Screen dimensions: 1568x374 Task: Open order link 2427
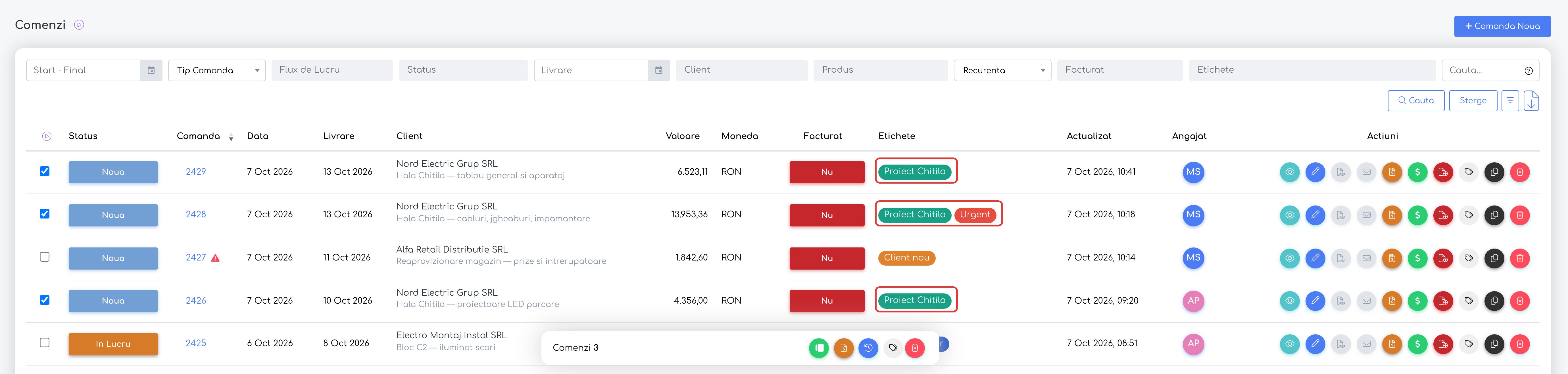(x=195, y=258)
